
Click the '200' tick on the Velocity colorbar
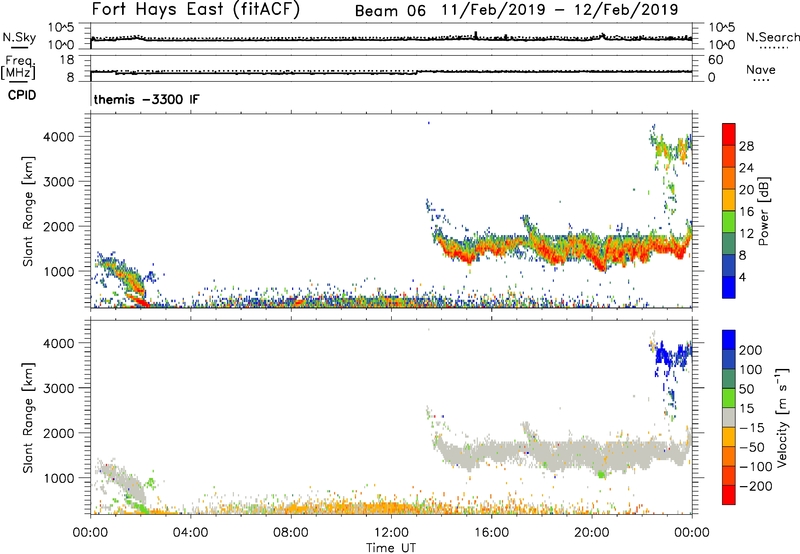(751, 350)
